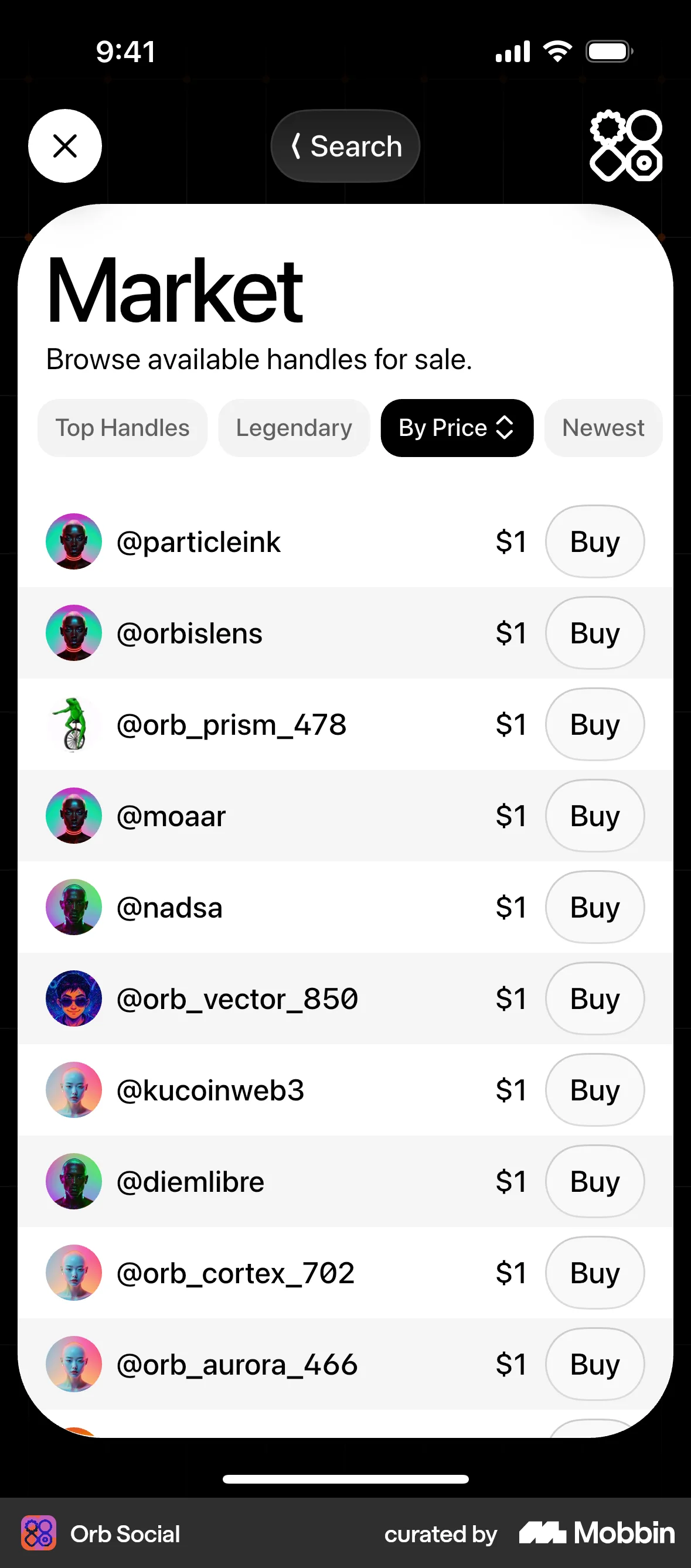Screen dimensions: 691x1568
Task: Tap the Orb Social logo in the footer
Action: (x=41, y=1533)
